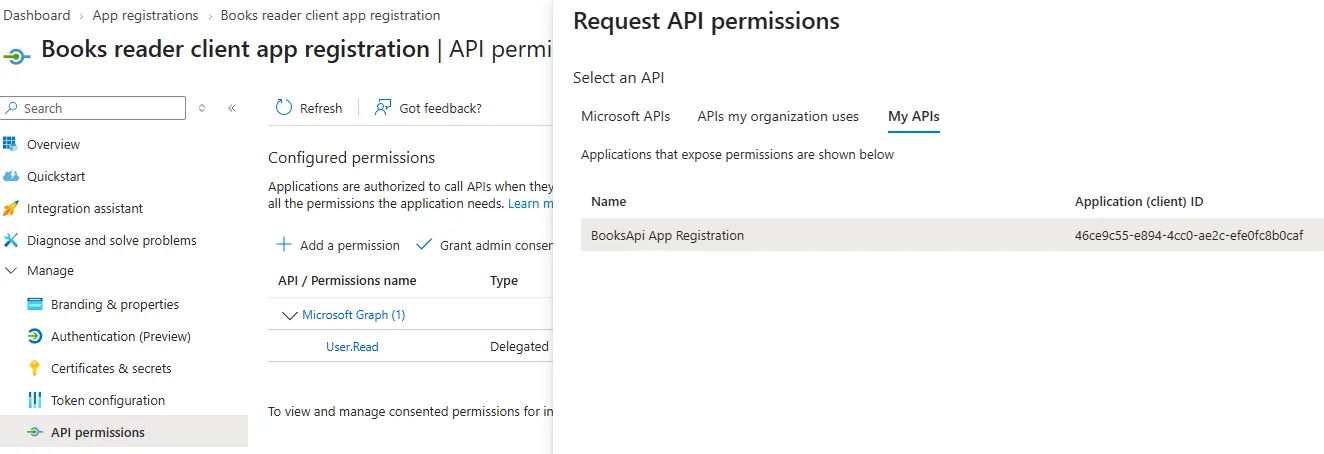Image resolution: width=1324 pixels, height=454 pixels.
Task: Go to Branding & properties
Action: (115, 304)
